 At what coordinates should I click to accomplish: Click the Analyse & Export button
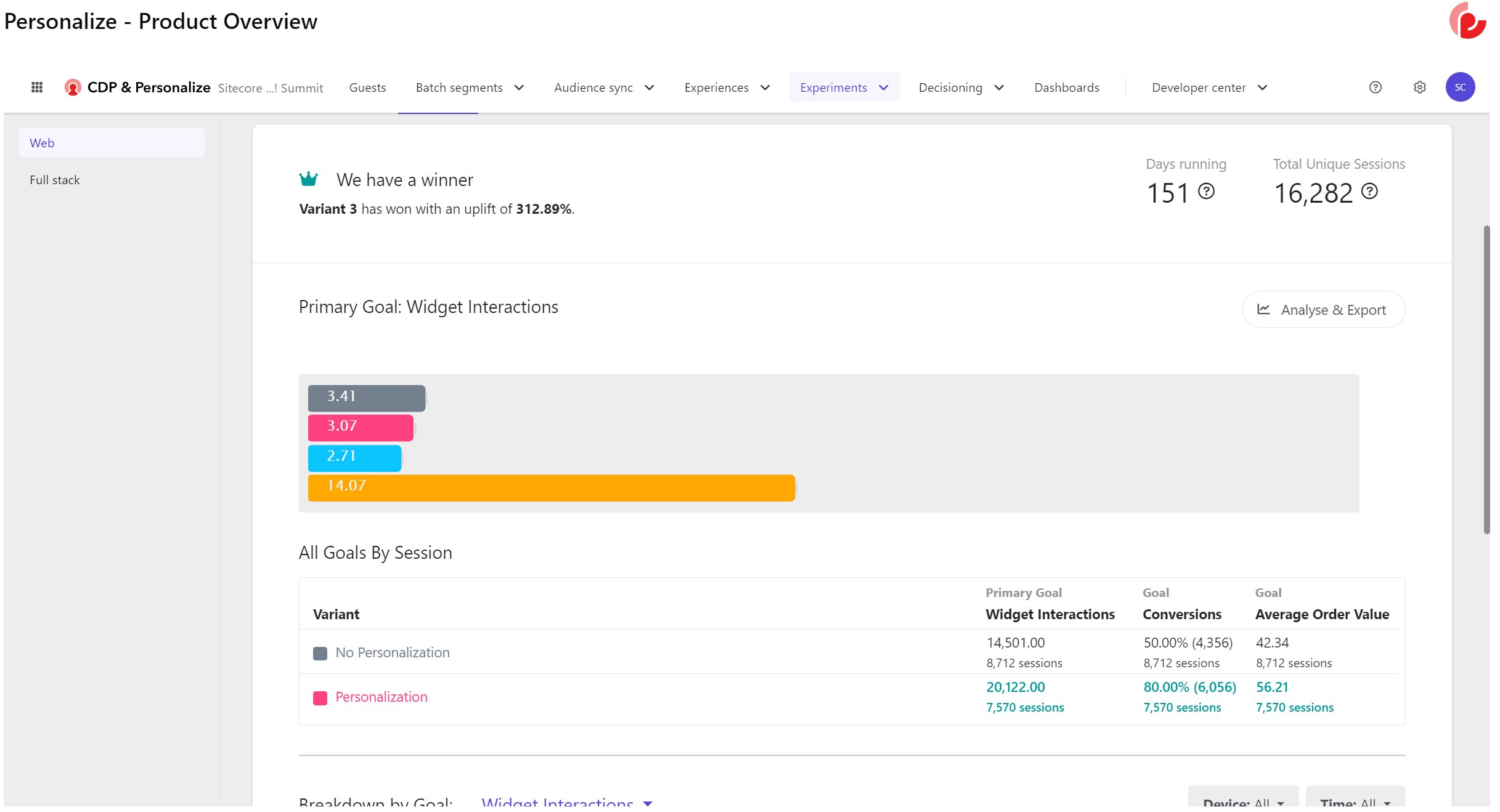click(x=1323, y=310)
